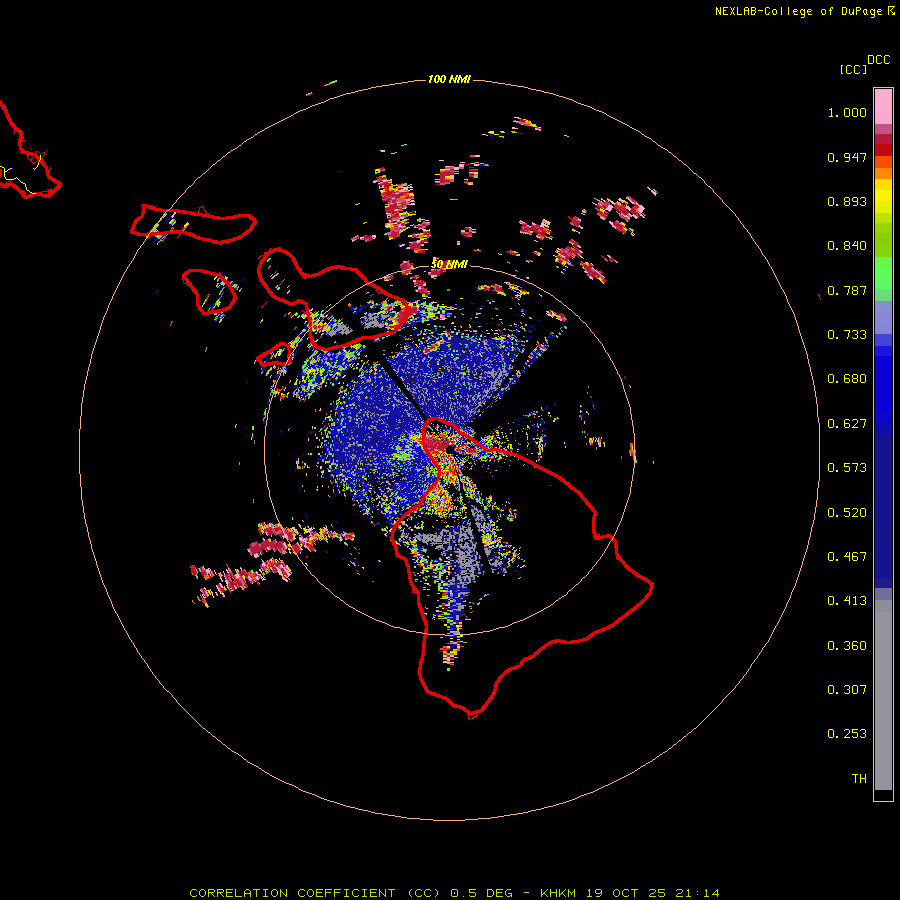Pick the light pink swatch beside 1.000
Screen dimensions: 900x900
click(883, 107)
